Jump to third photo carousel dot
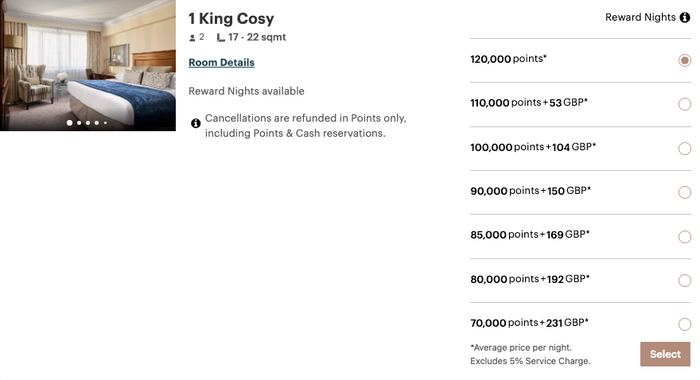The image size is (700, 380). pos(88,123)
